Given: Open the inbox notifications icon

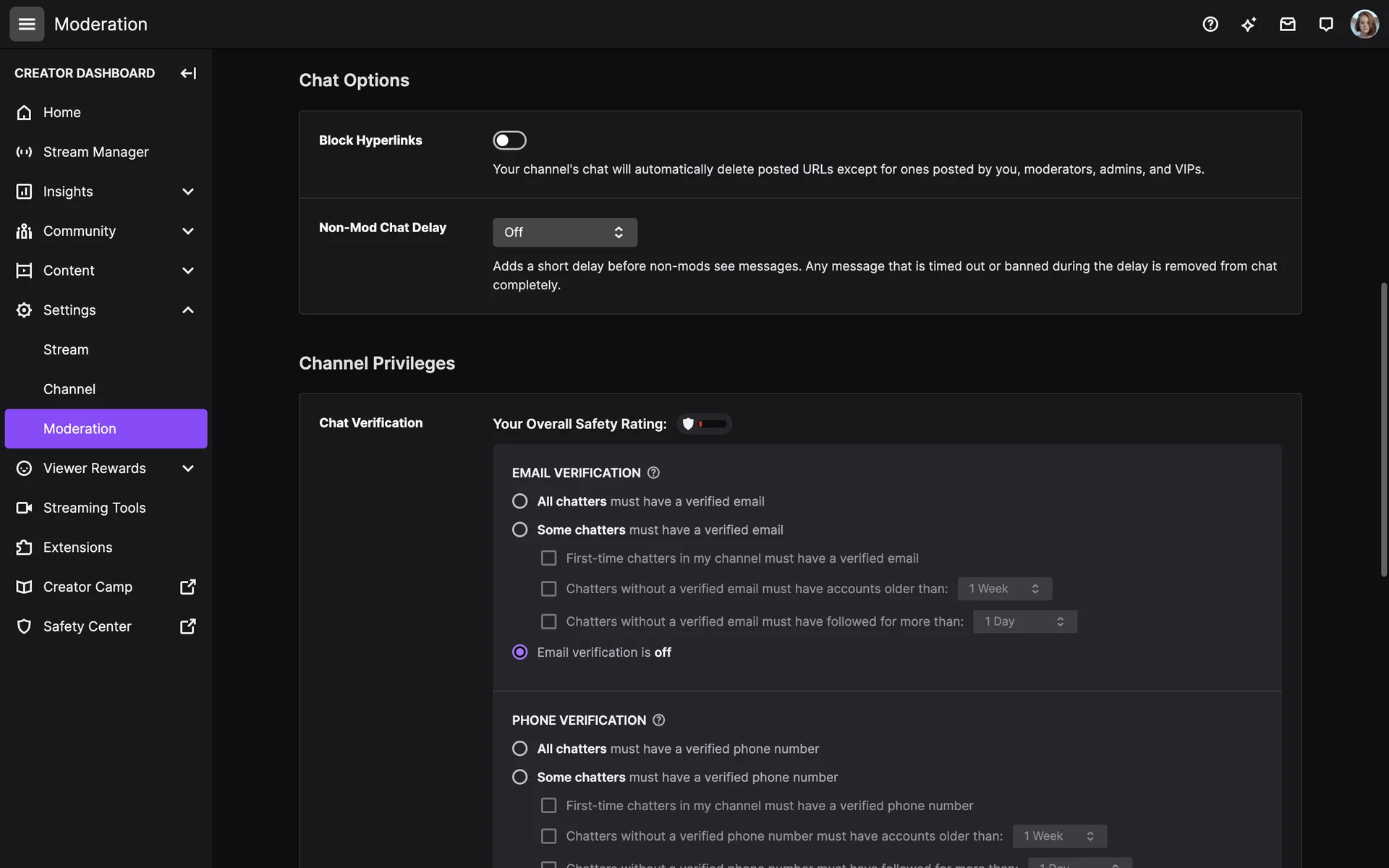Looking at the screenshot, I should pyautogui.click(x=1287, y=24).
